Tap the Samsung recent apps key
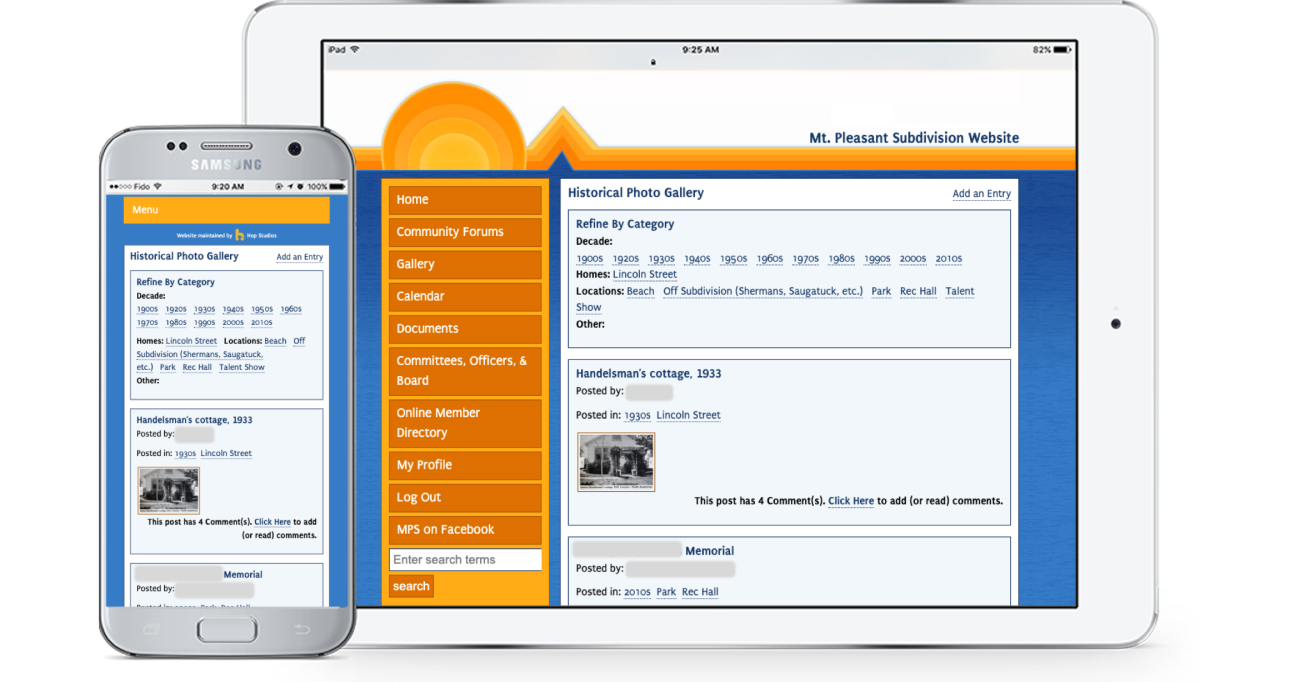This screenshot has width=1300, height=682. coord(152,629)
